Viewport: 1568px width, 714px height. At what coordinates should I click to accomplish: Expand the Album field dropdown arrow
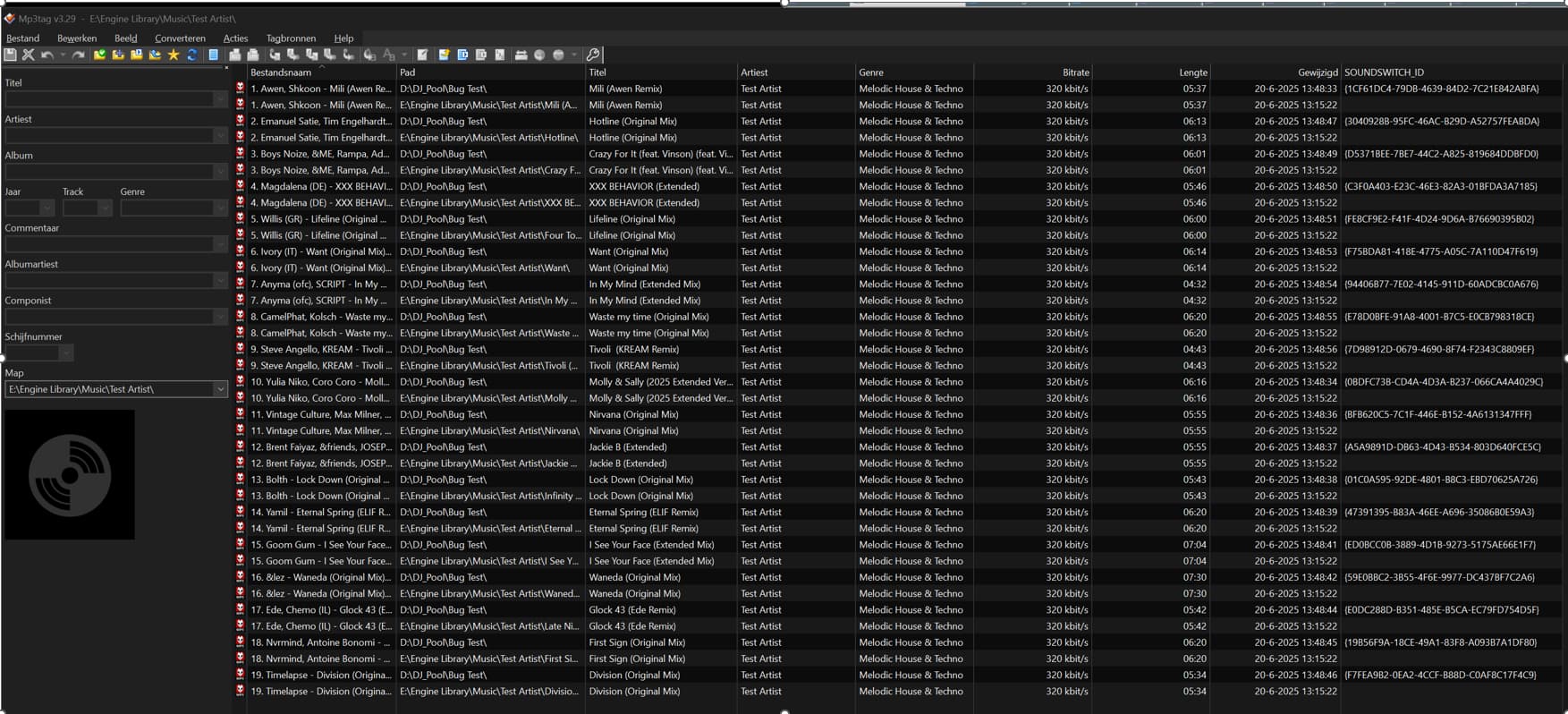click(x=220, y=172)
